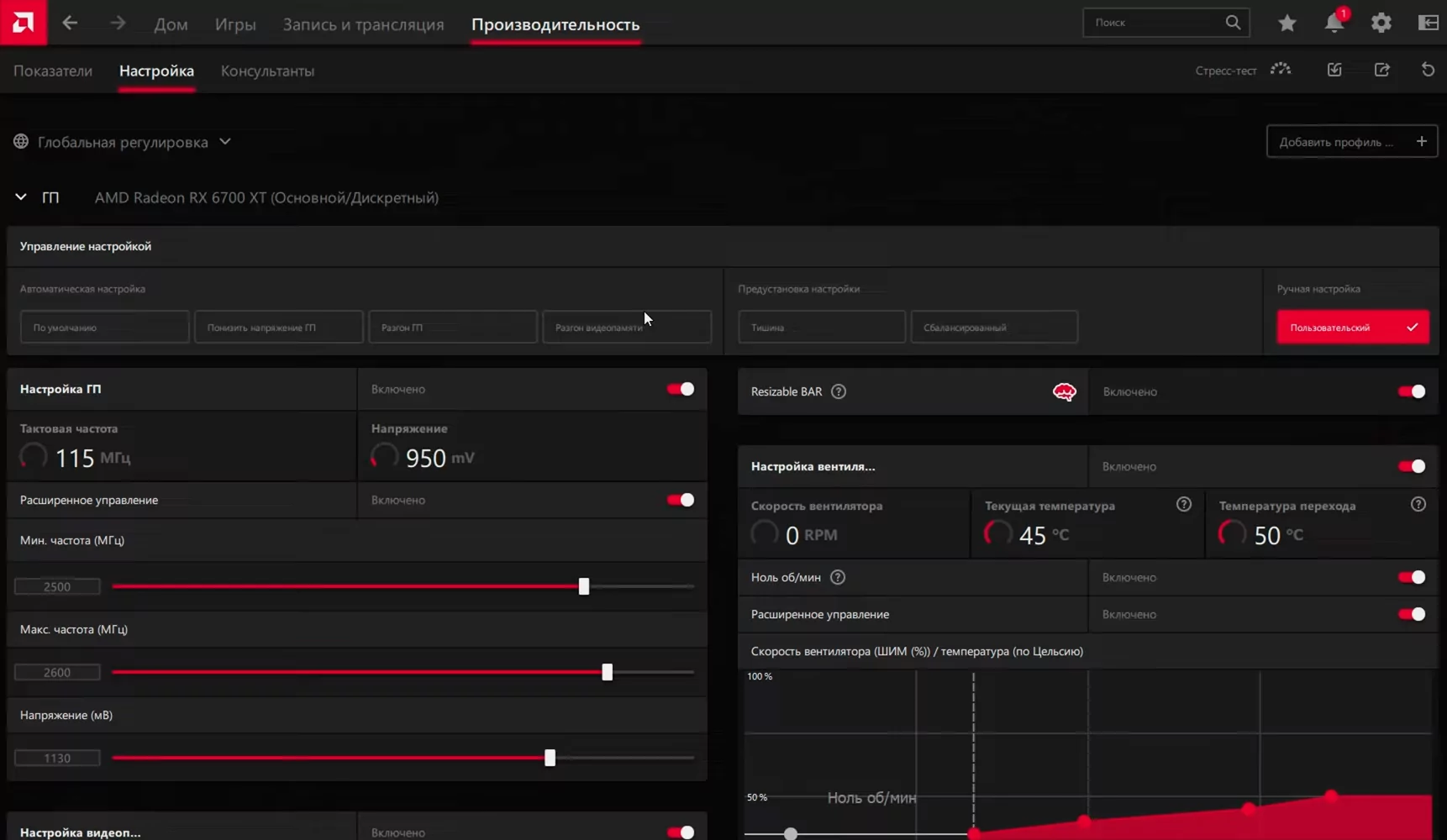The height and width of the screenshot is (840, 1447).
Task: Click Макс. частота slider handle
Action: pyautogui.click(x=608, y=672)
